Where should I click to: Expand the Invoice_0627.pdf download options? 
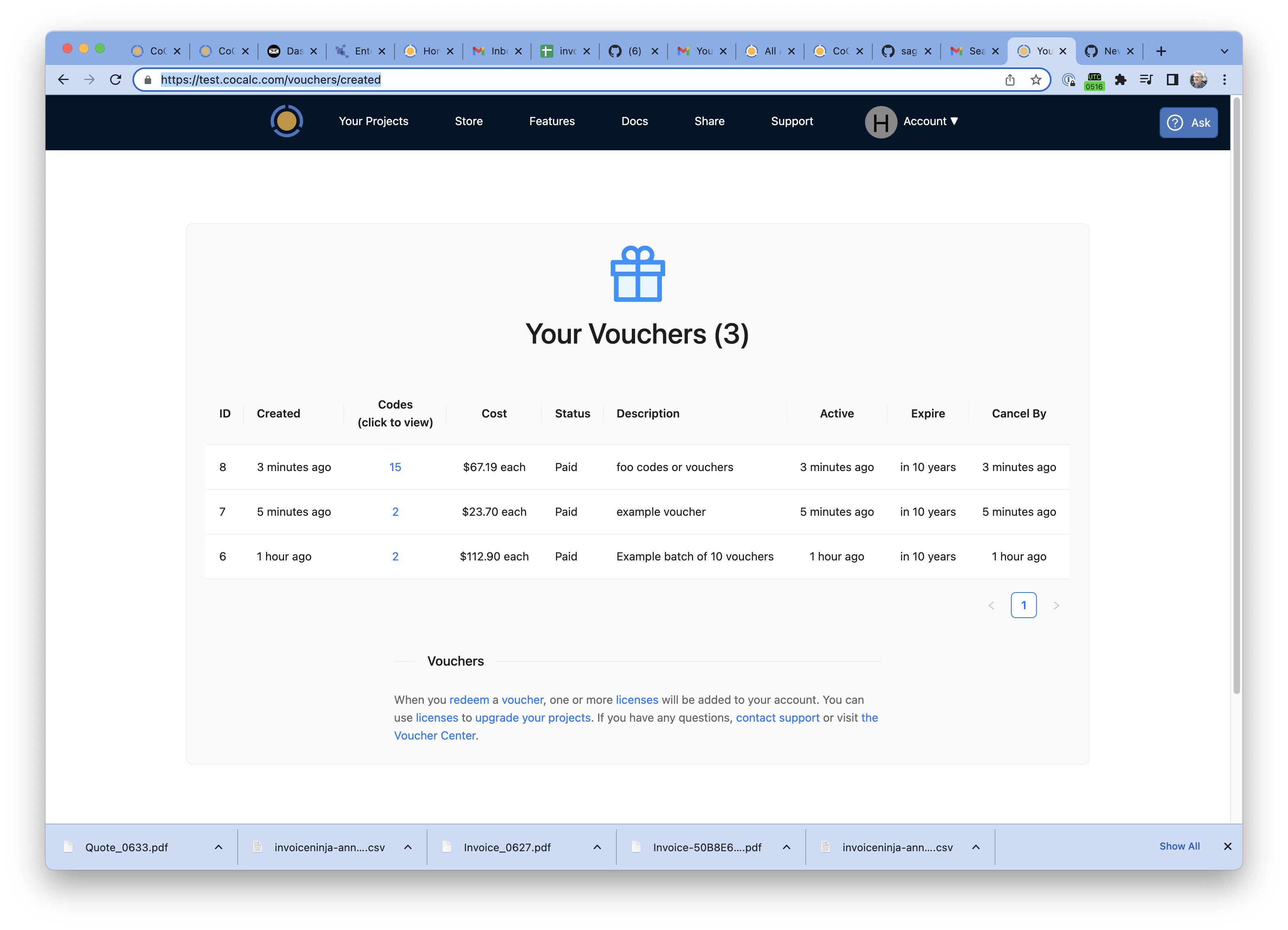pos(597,846)
